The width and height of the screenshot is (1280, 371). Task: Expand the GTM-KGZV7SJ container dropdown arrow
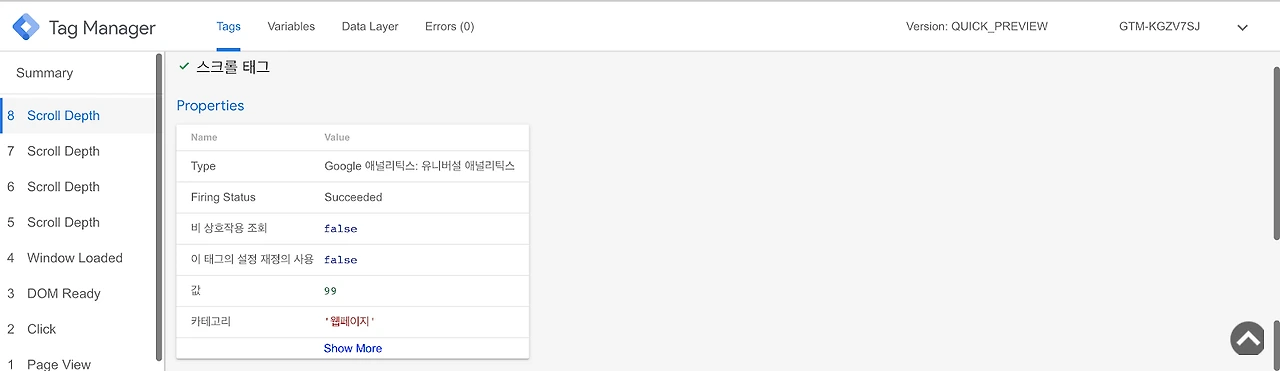tap(1243, 28)
